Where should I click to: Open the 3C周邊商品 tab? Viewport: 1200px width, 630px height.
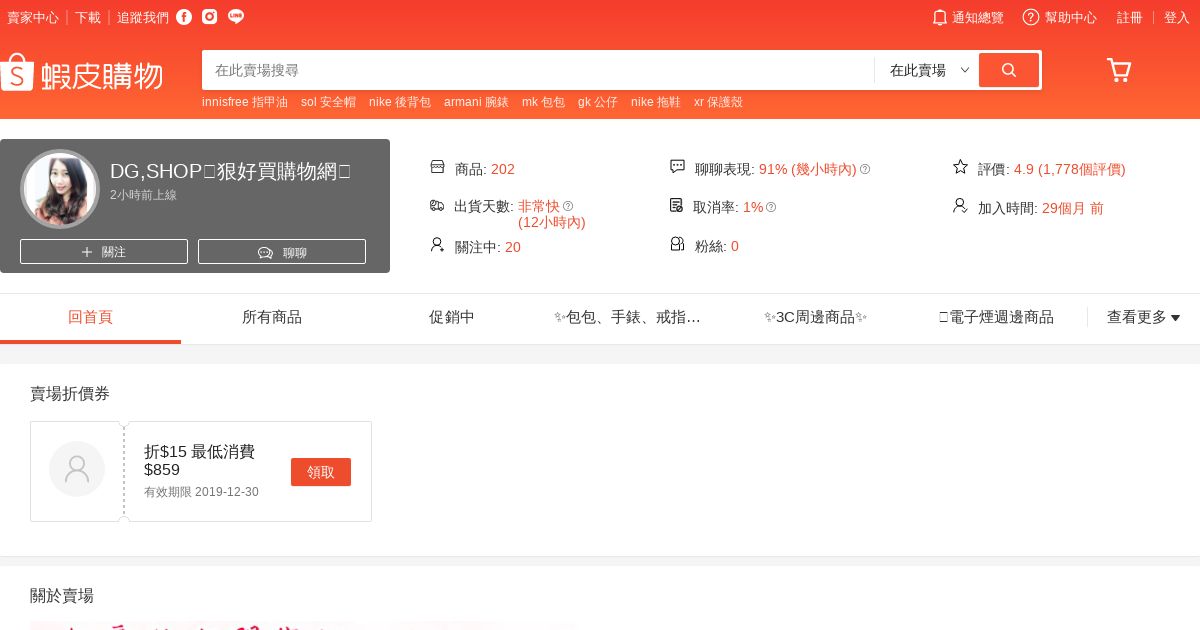pyautogui.click(x=815, y=318)
